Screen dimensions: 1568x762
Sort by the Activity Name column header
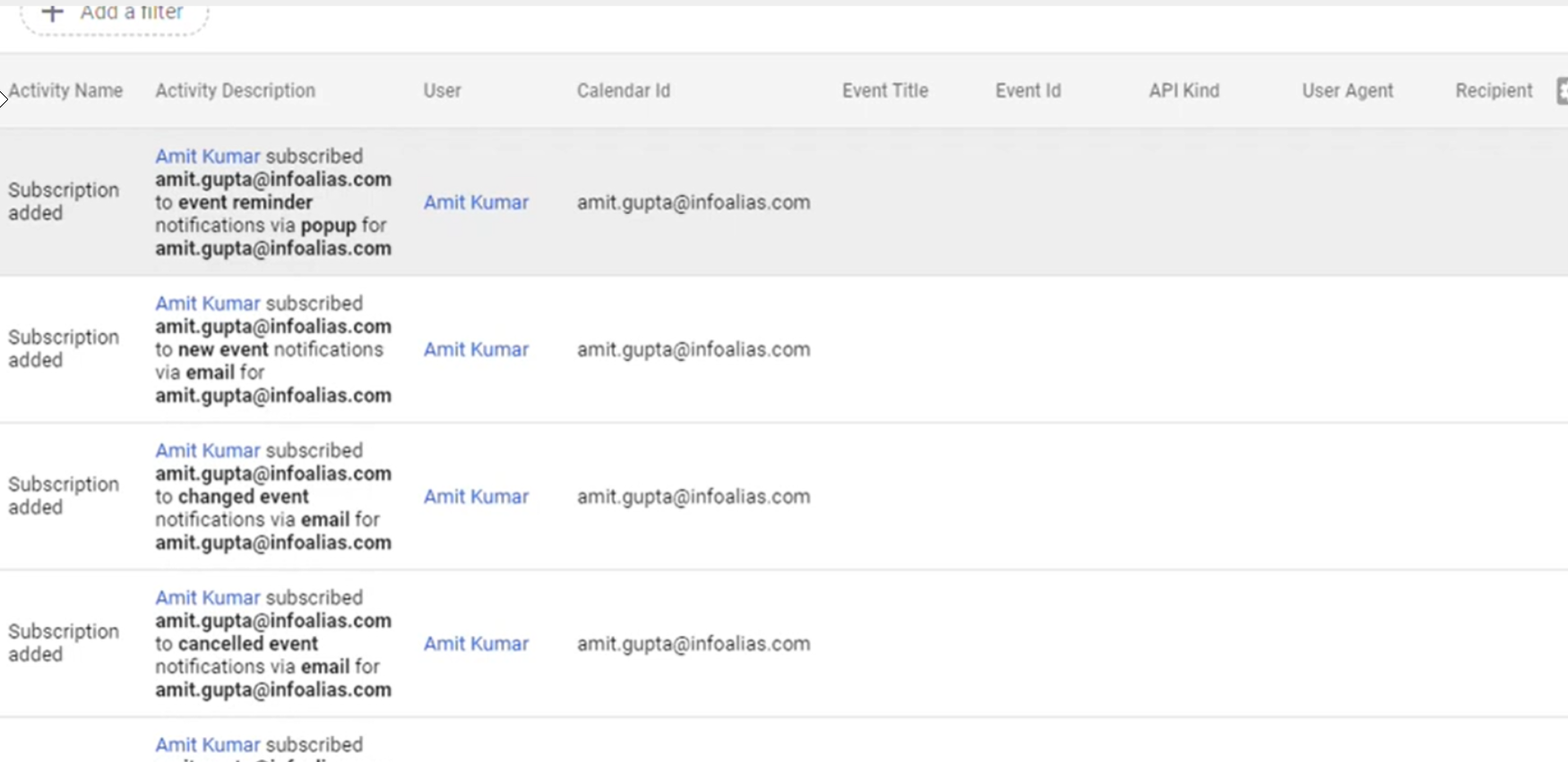point(65,90)
